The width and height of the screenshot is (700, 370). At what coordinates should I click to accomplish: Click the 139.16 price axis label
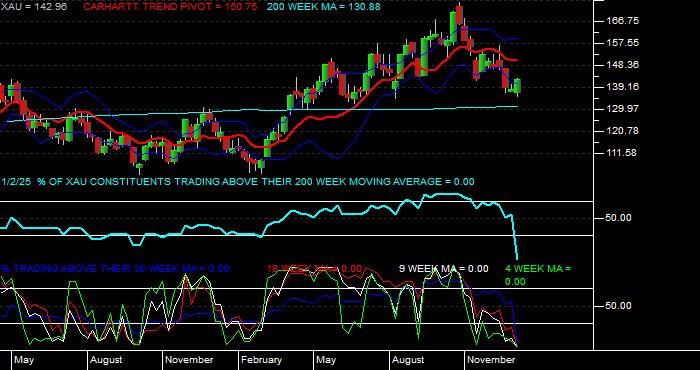[622, 87]
